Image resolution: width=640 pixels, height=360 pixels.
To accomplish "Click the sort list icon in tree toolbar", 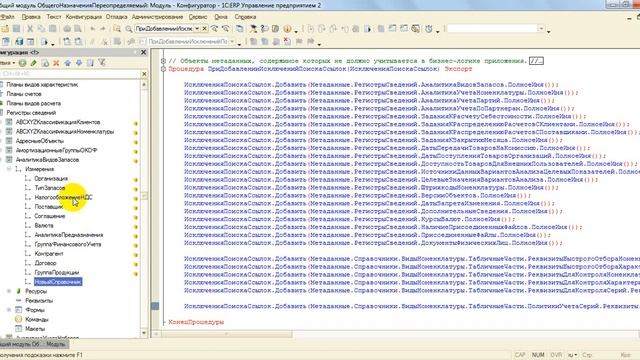I will (x=90, y=63).
